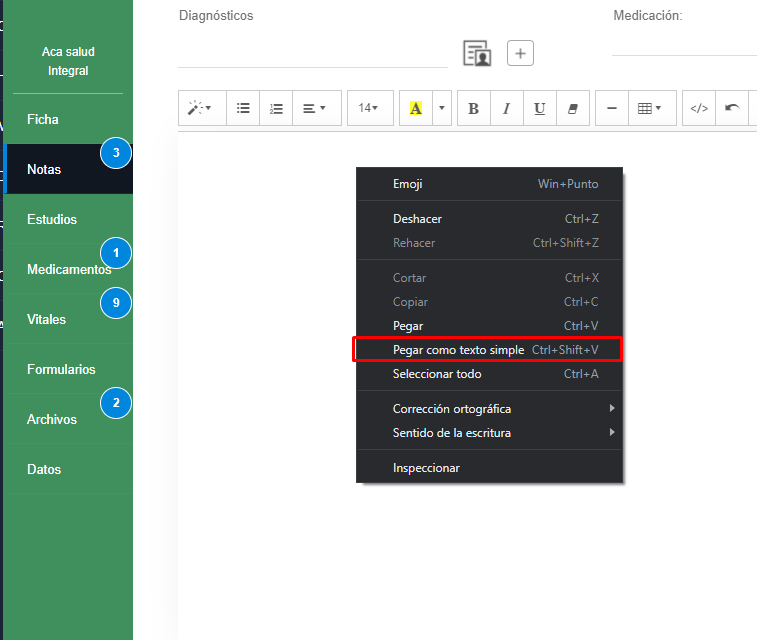This screenshot has width=757, height=640.
Task: Expand the paragraph alignment dropdown
Action: click(315, 109)
